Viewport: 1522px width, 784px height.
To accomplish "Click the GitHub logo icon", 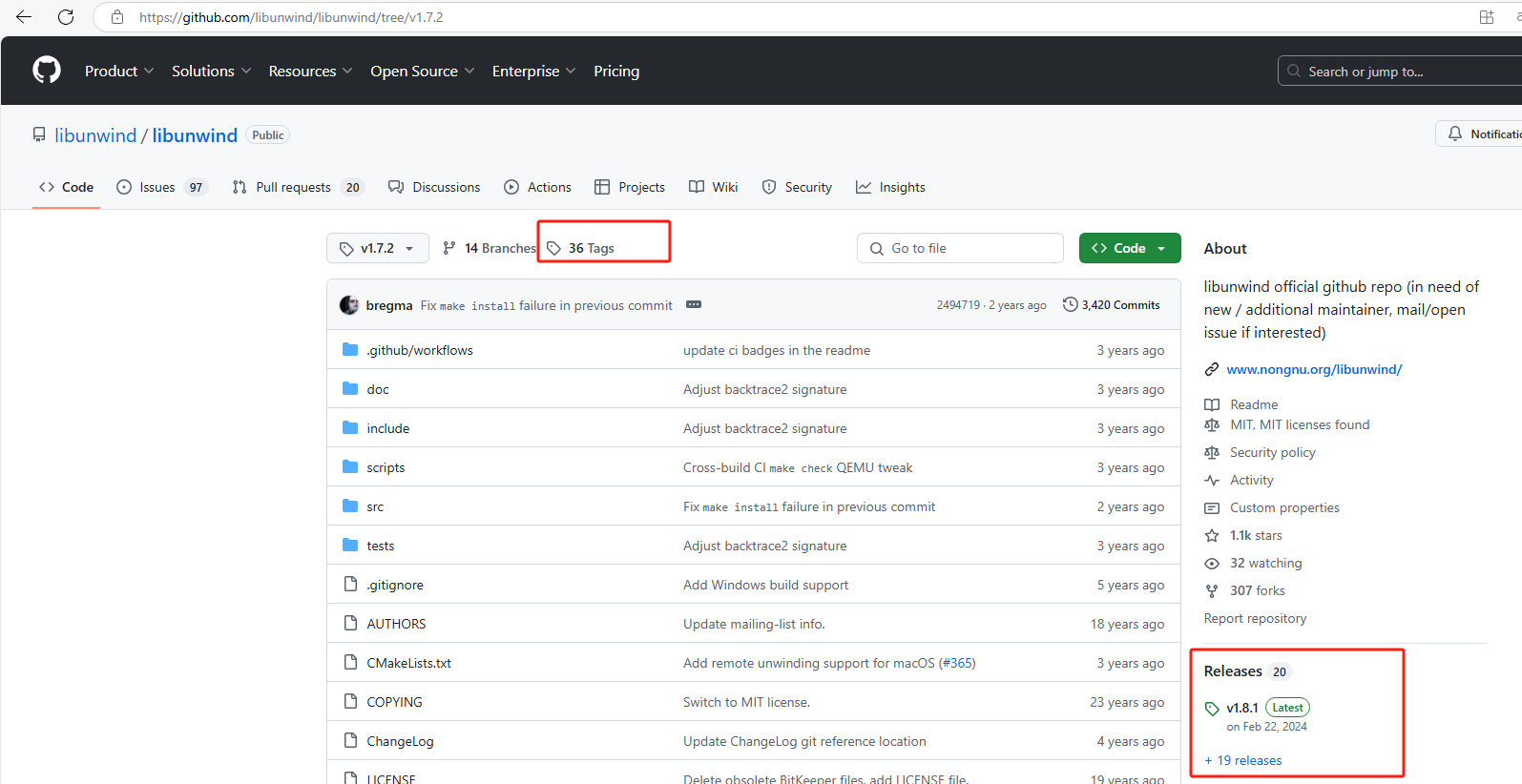I will [47, 70].
